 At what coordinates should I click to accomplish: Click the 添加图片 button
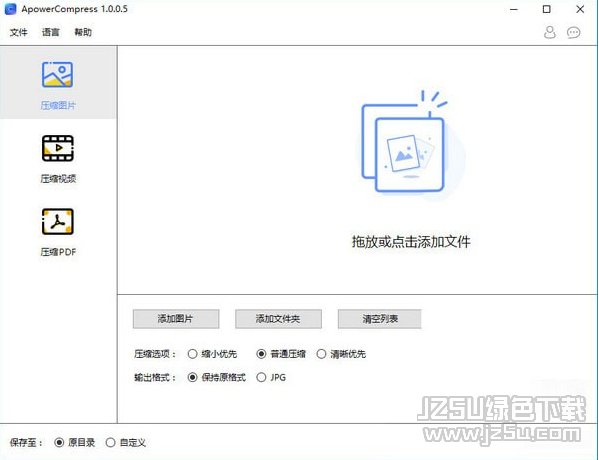pos(176,319)
